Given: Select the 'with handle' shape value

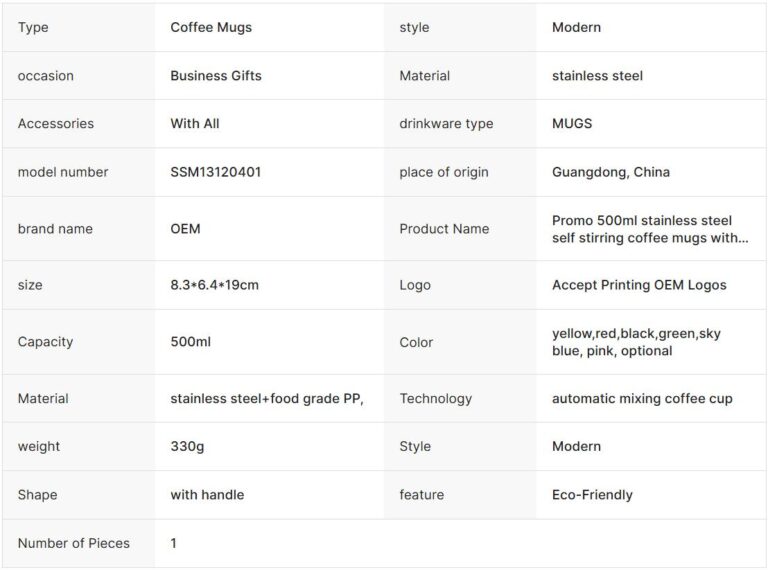Looking at the screenshot, I should pyautogui.click(x=207, y=495).
